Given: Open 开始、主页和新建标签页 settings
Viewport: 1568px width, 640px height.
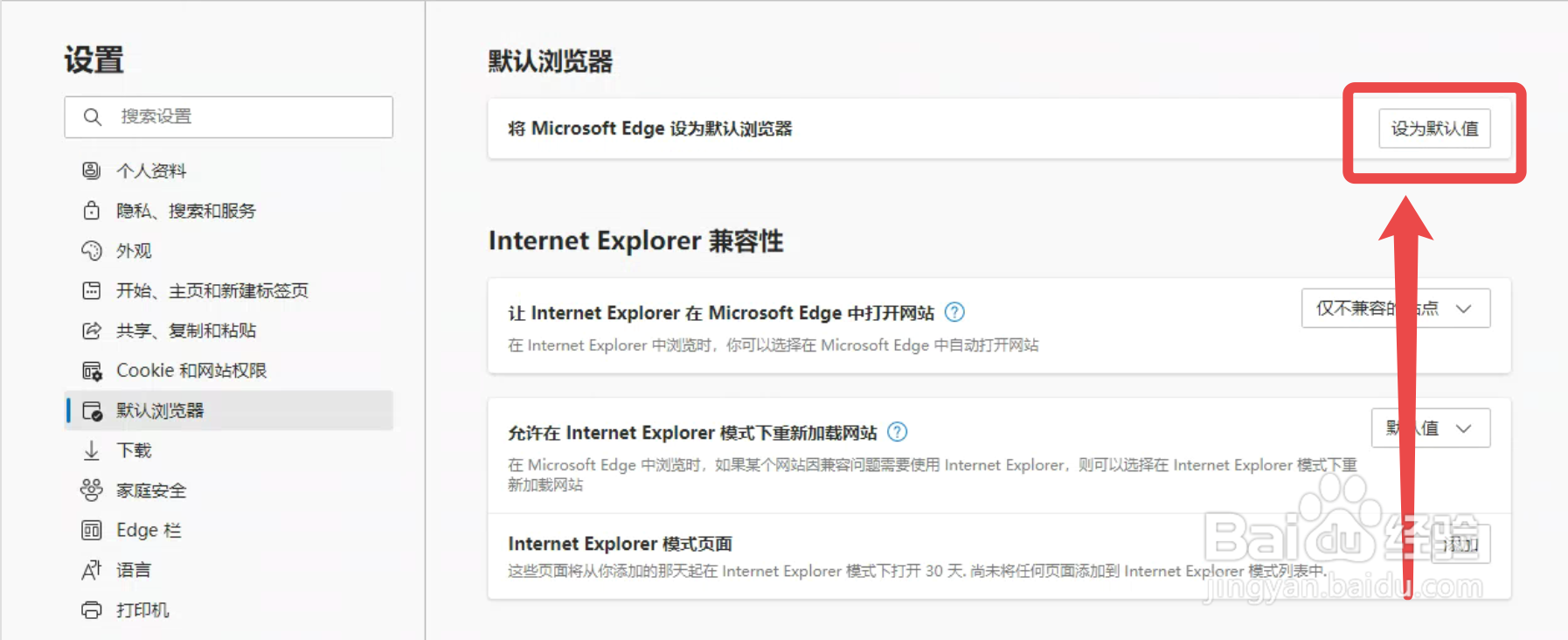Looking at the screenshot, I should 230,290.
